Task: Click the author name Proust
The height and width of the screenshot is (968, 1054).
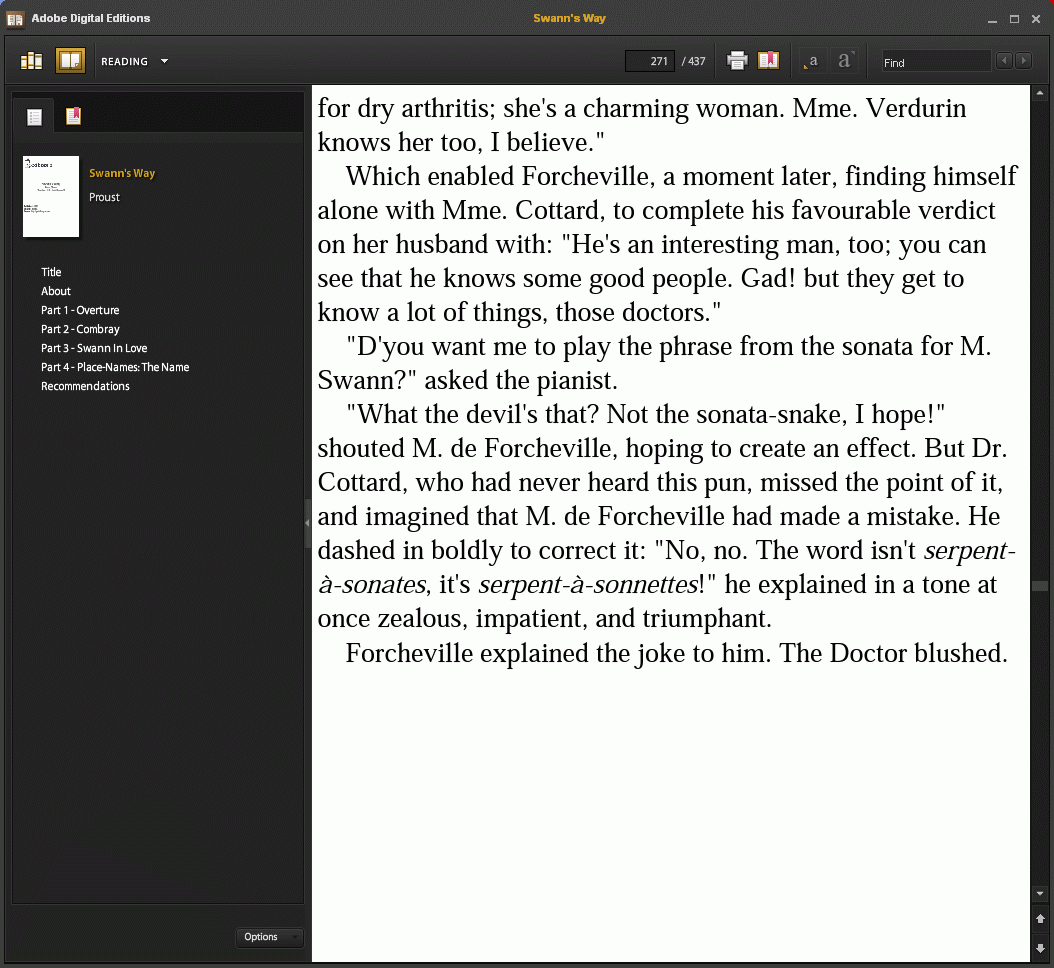Action: tap(104, 197)
